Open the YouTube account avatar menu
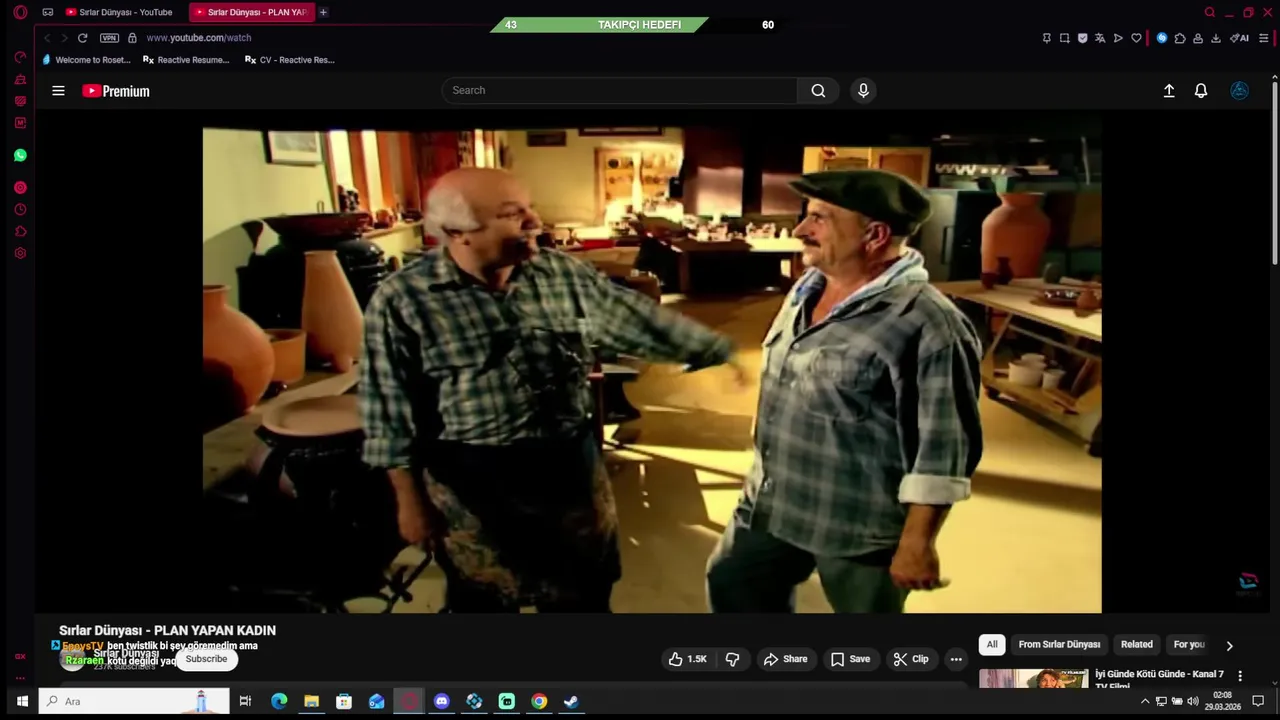This screenshot has width=1280, height=720. point(1239,91)
